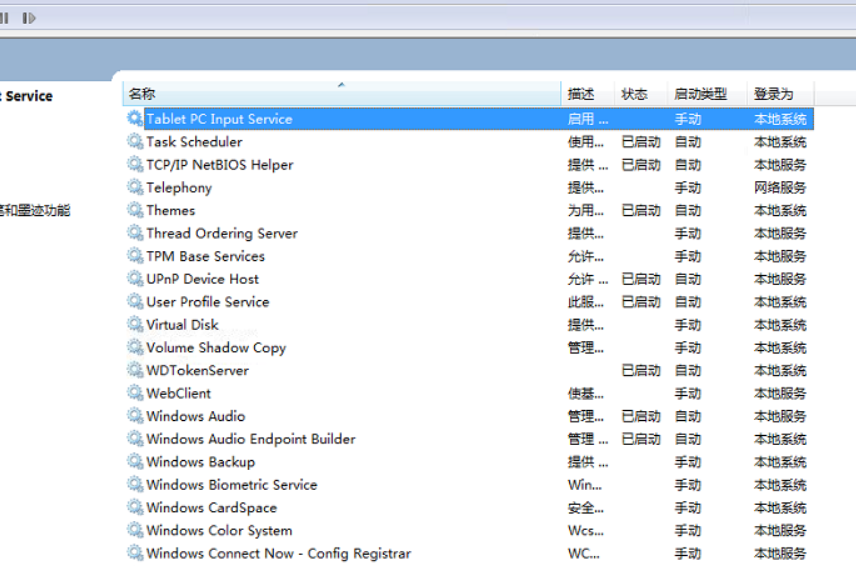The image size is (856, 566).
Task: Select the Virtual Disk service name
Action: pyautogui.click(x=182, y=325)
